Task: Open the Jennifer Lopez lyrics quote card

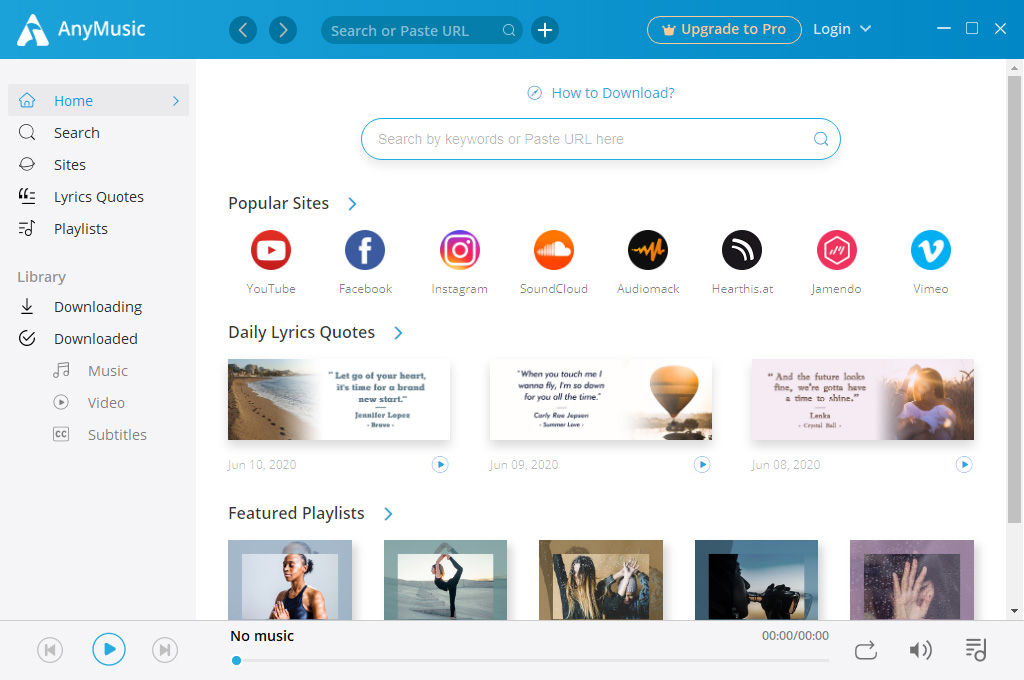Action: (339, 399)
